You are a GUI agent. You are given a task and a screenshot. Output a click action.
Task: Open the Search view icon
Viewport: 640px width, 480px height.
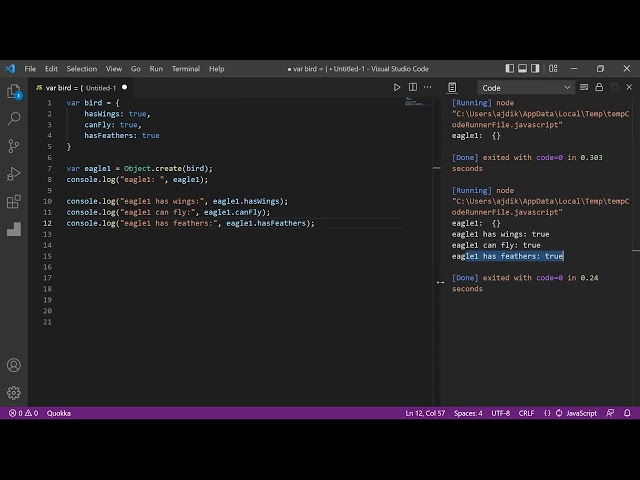(x=14, y=119)
